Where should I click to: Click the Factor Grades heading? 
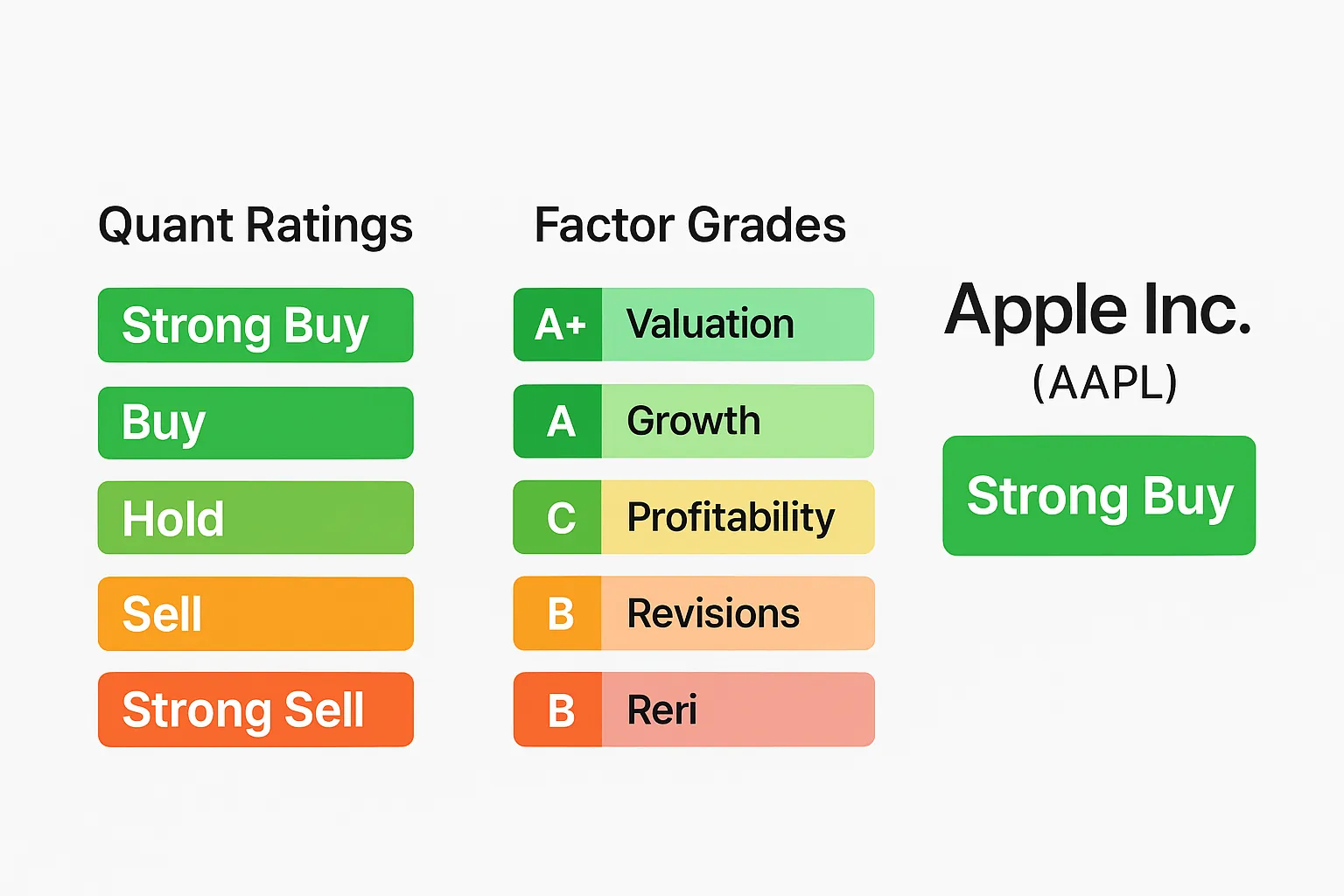point(690,225)
